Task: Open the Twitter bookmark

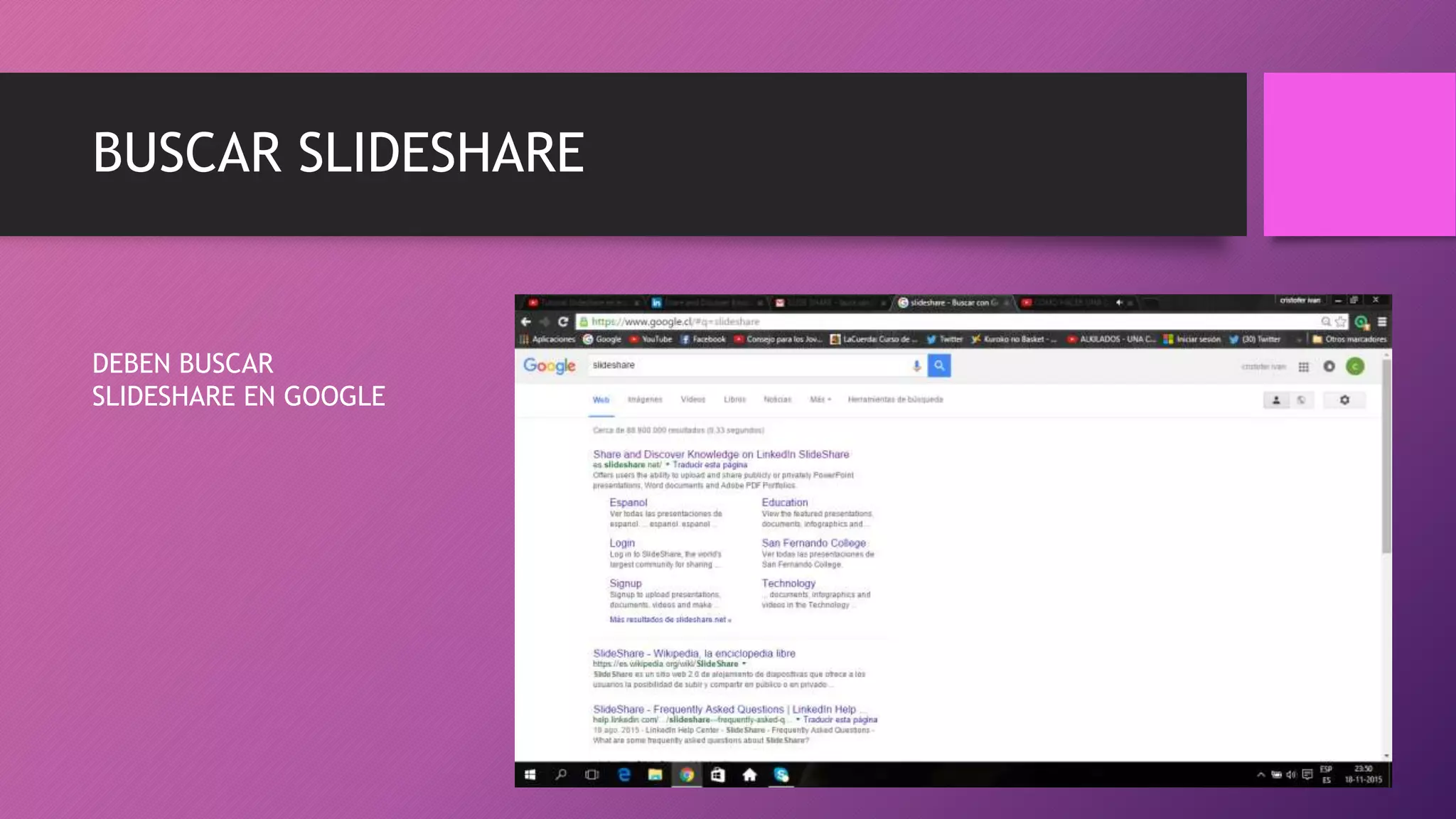Action: coord(944,339)
